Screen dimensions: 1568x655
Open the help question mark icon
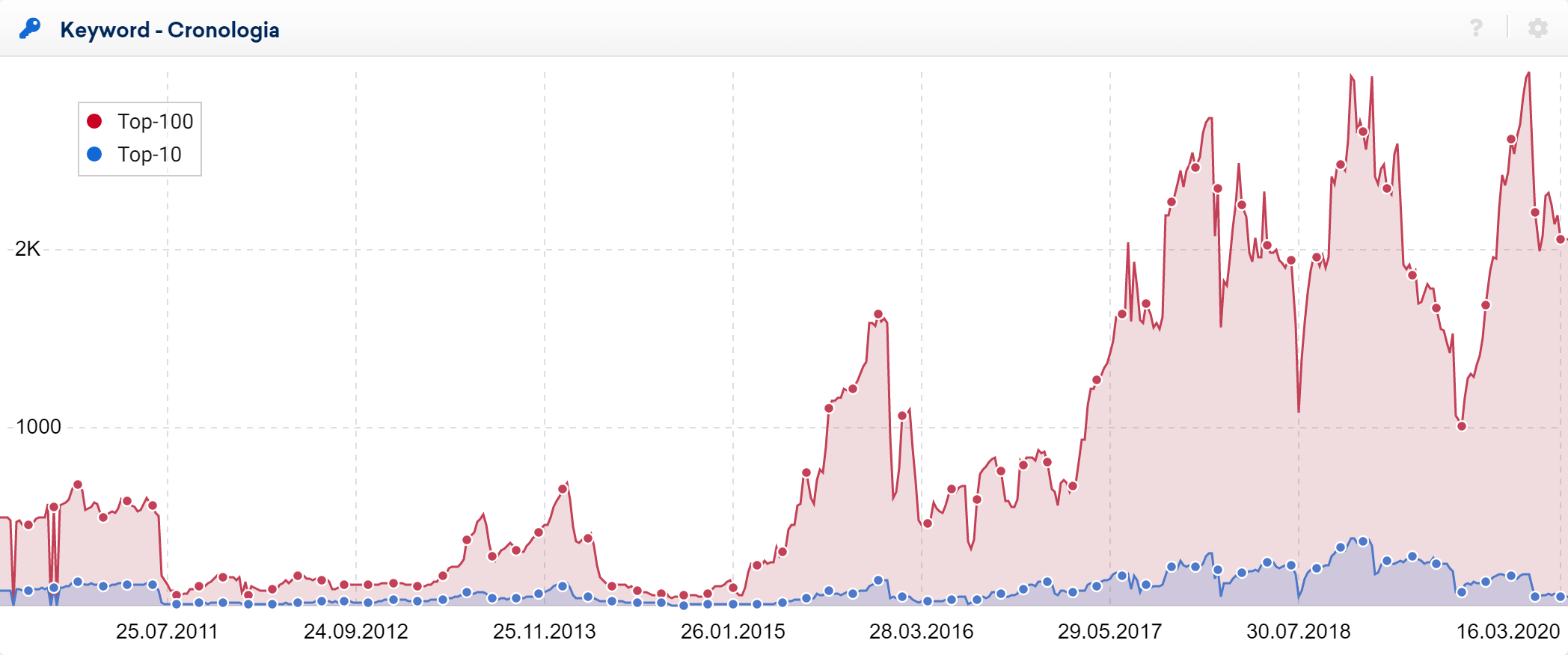tap(1476, 28)
